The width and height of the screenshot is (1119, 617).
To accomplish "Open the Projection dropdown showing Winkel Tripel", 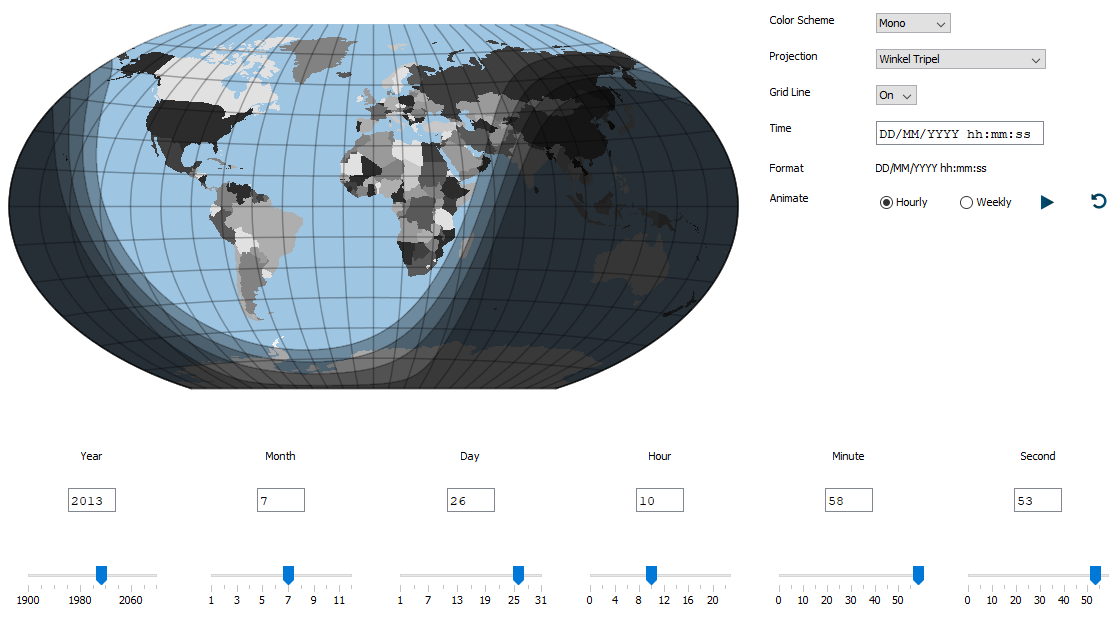I will [x=961, y=59].
